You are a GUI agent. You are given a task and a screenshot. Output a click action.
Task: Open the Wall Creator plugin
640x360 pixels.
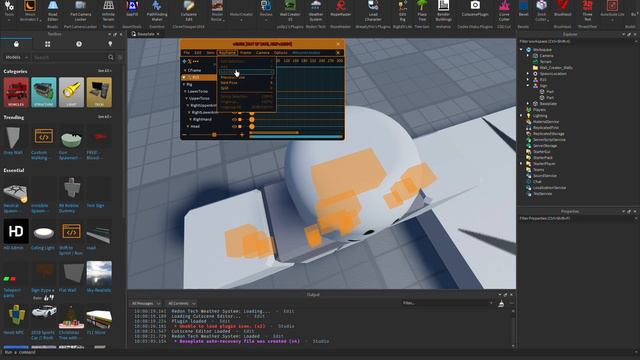pos(290,10)
